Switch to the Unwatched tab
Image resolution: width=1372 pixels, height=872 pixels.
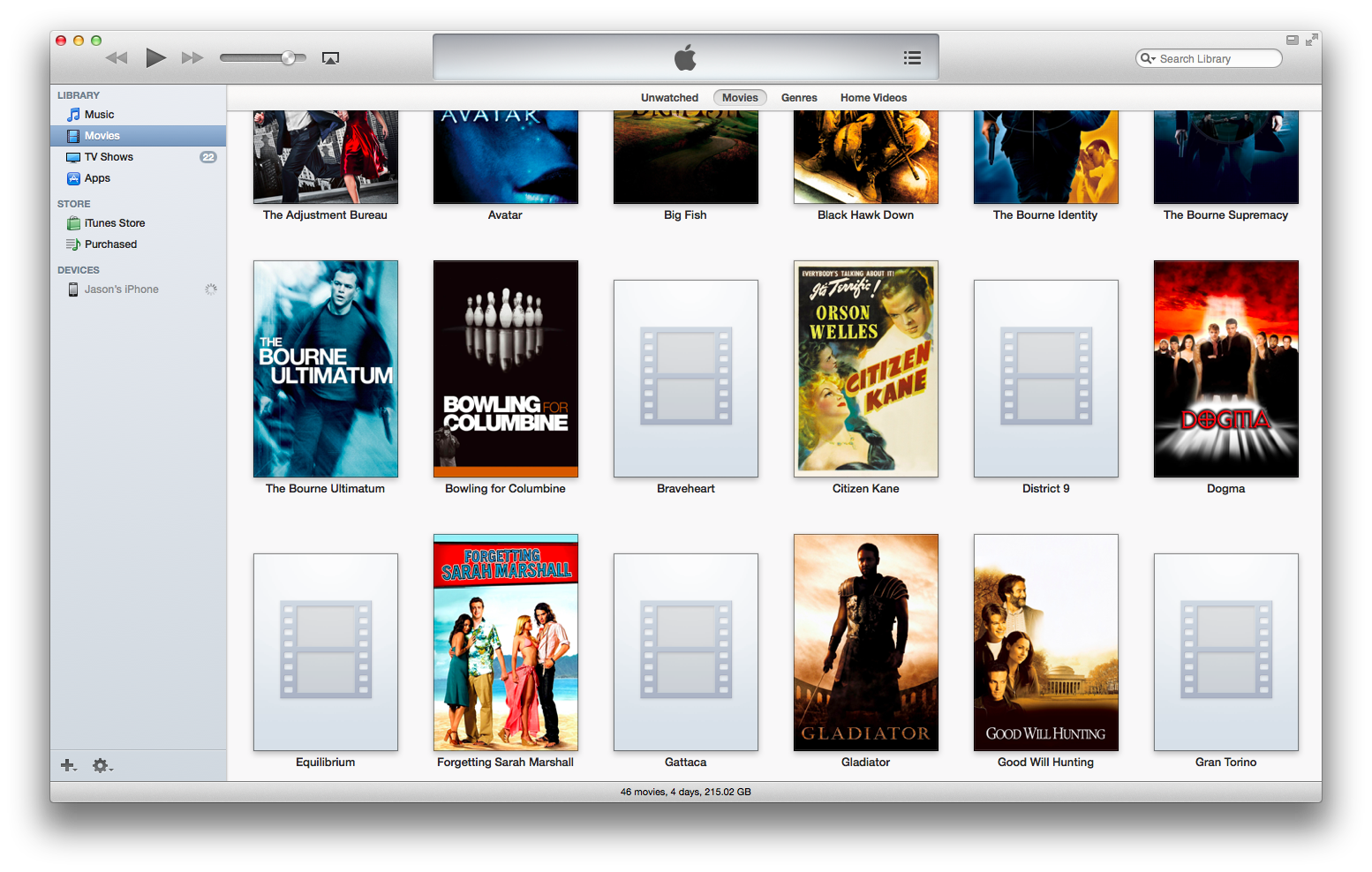[669, 98]
